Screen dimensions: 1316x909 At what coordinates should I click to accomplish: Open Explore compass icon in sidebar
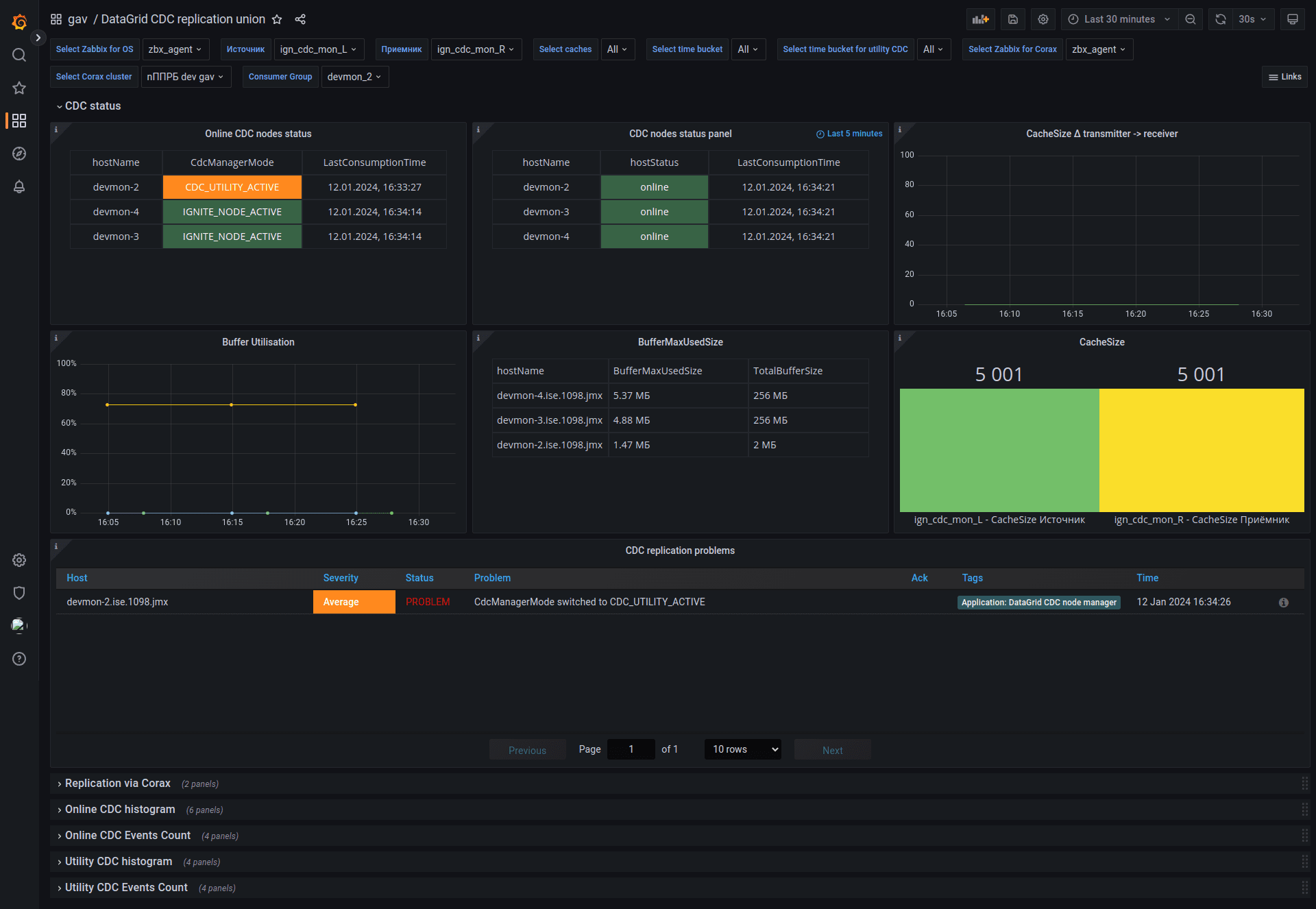pos(19,154)
